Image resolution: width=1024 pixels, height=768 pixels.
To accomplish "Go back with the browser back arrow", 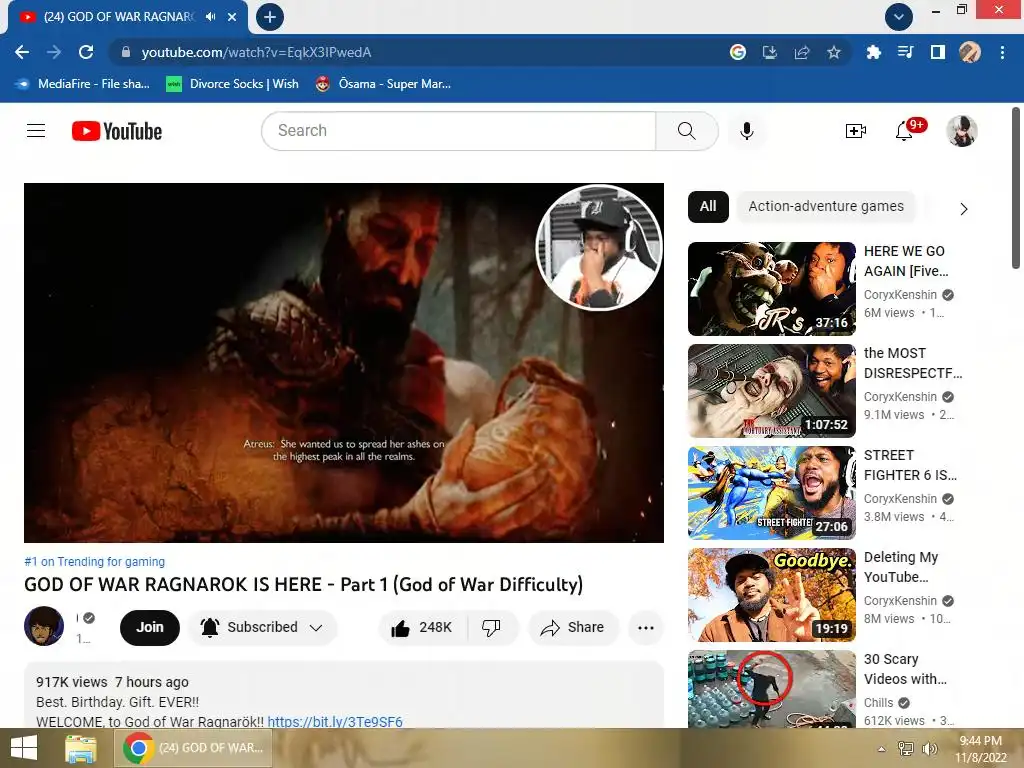I will pyautogui.click(x=22, y=52).
